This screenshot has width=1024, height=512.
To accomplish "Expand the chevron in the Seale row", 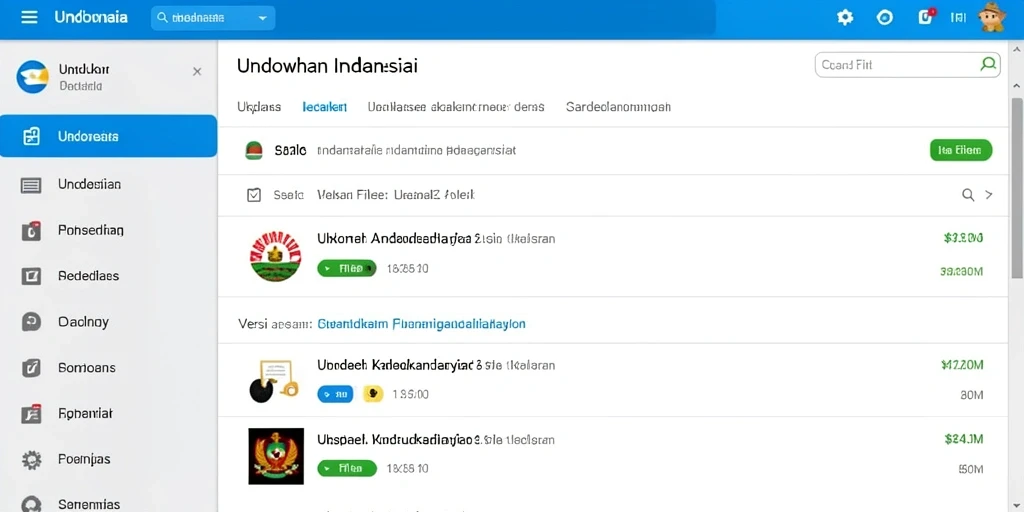I will (989, 195).
